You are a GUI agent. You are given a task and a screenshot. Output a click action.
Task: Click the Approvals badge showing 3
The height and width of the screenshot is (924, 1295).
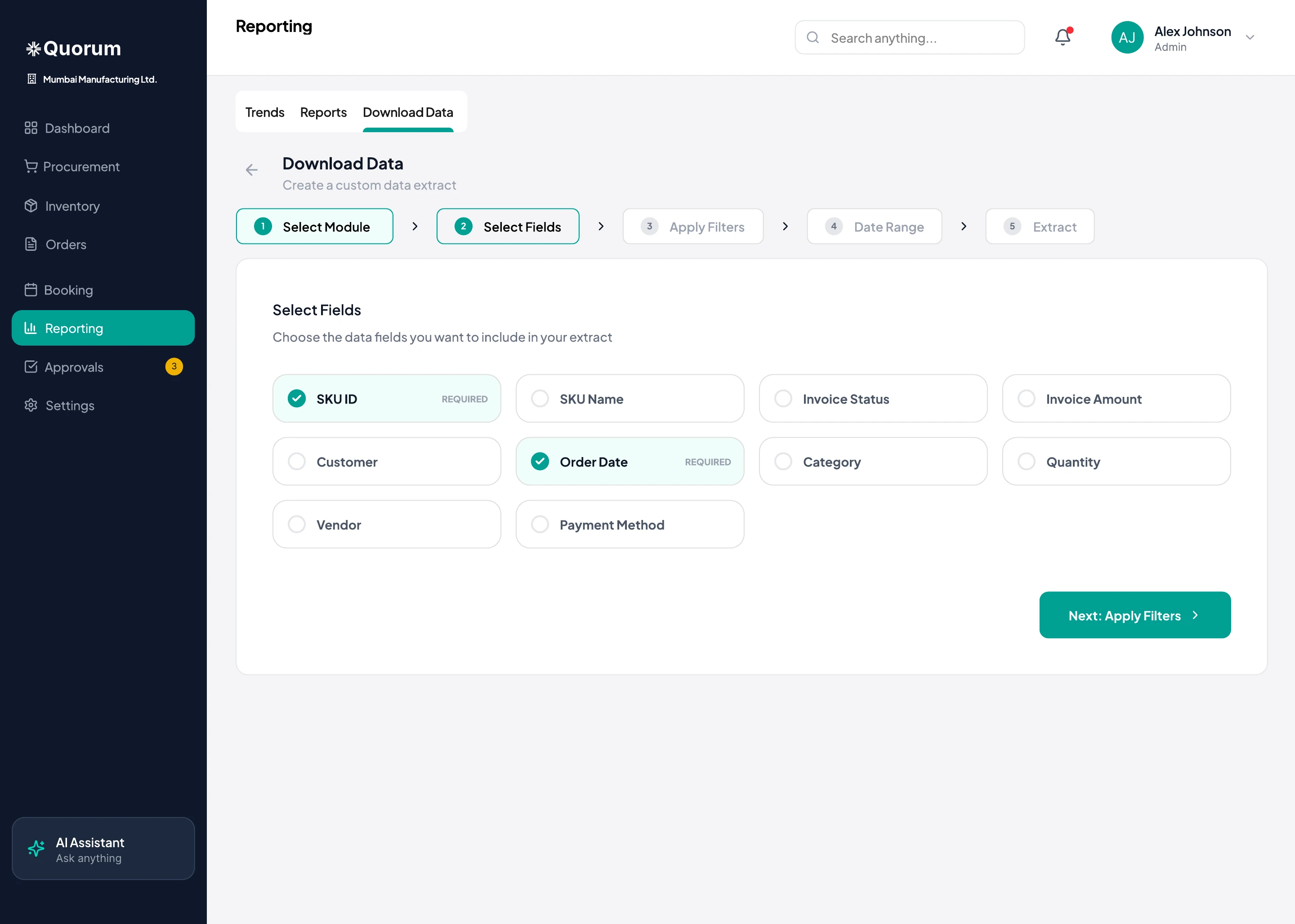174,366
